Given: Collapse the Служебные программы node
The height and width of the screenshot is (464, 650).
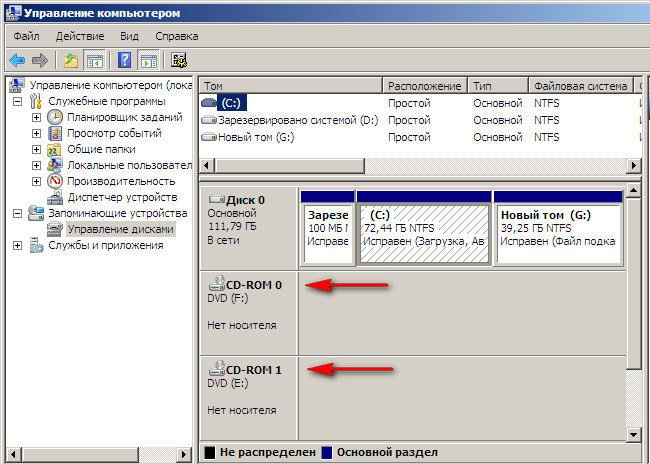Looking at the screenshot, I should click(17, 101).
